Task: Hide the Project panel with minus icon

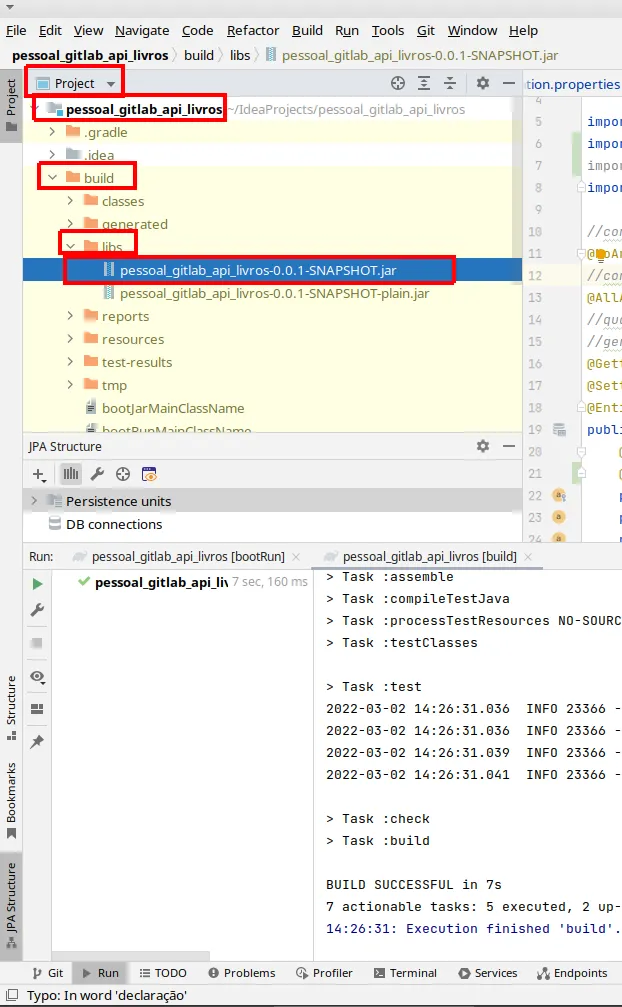Action: click(x=509, y=83)
